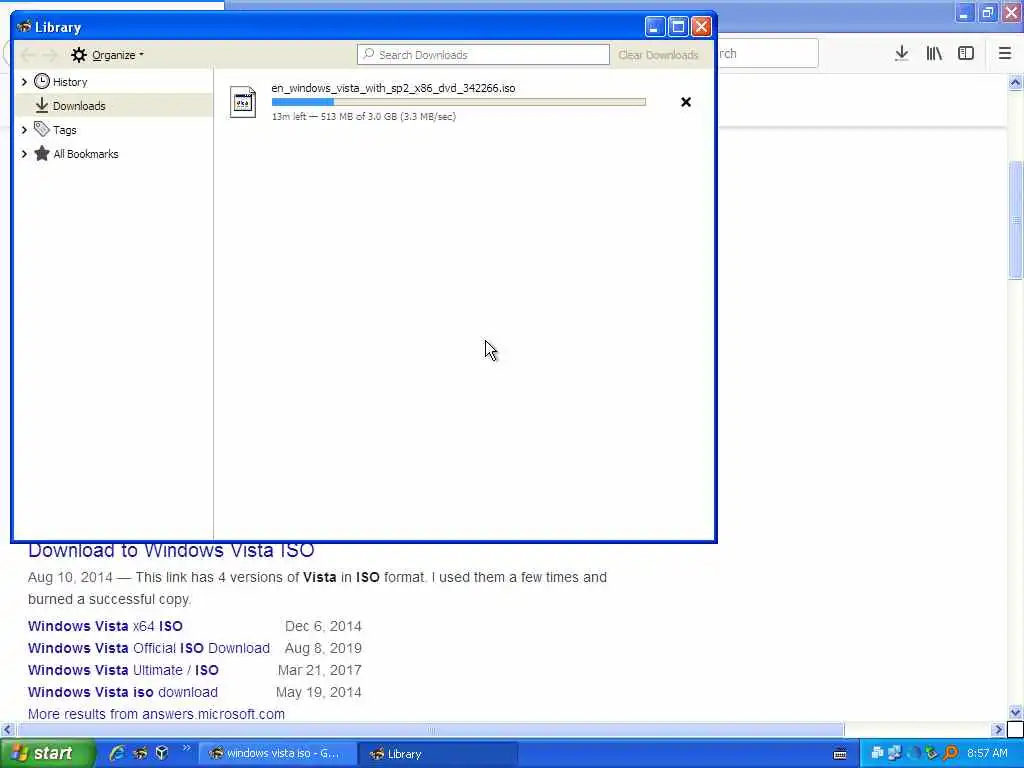Screen dimensions: 1024x768
Task: Click the horizontal scrollbar left arrow
Action: (7, 729)
